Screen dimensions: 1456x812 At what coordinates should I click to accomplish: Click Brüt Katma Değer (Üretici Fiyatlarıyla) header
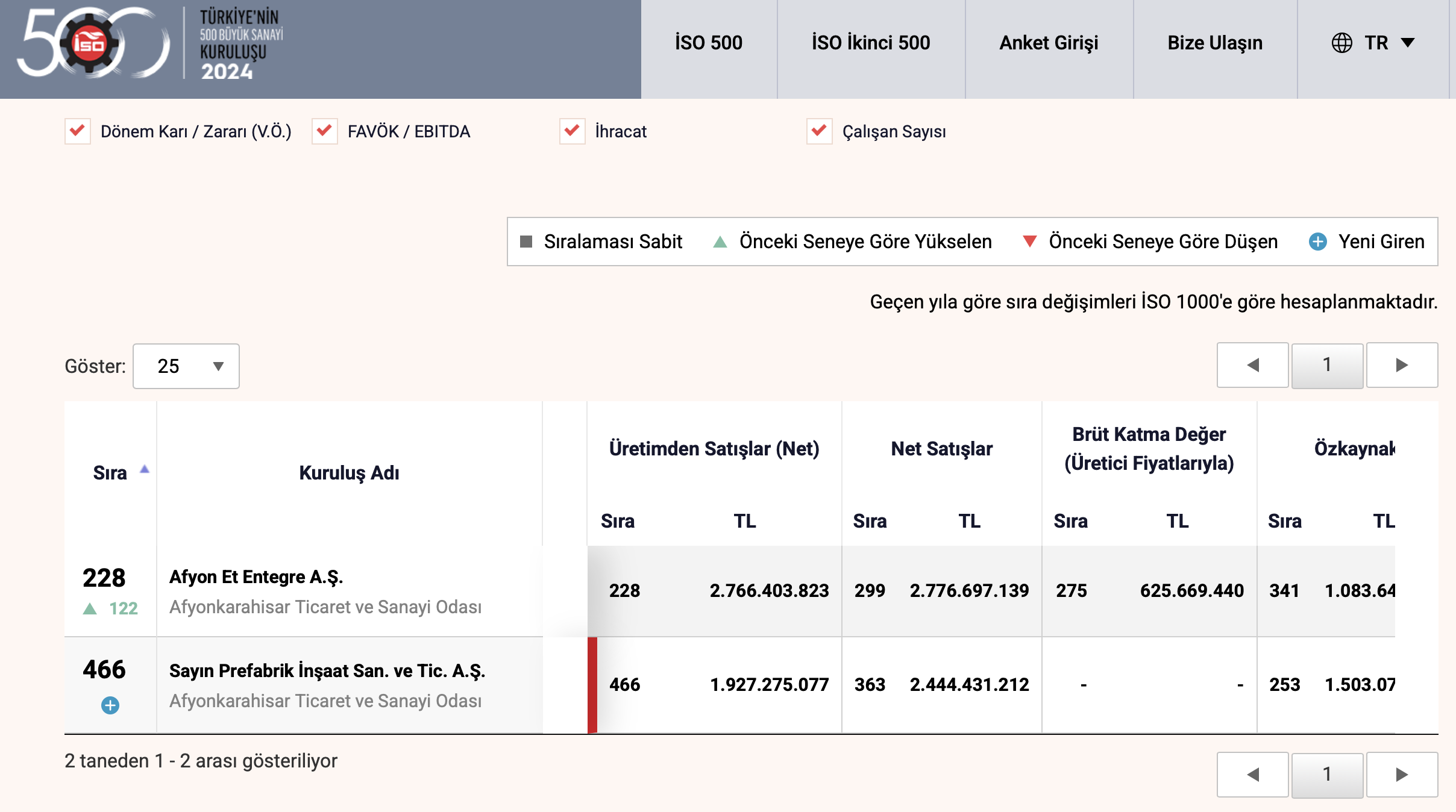1149,449
